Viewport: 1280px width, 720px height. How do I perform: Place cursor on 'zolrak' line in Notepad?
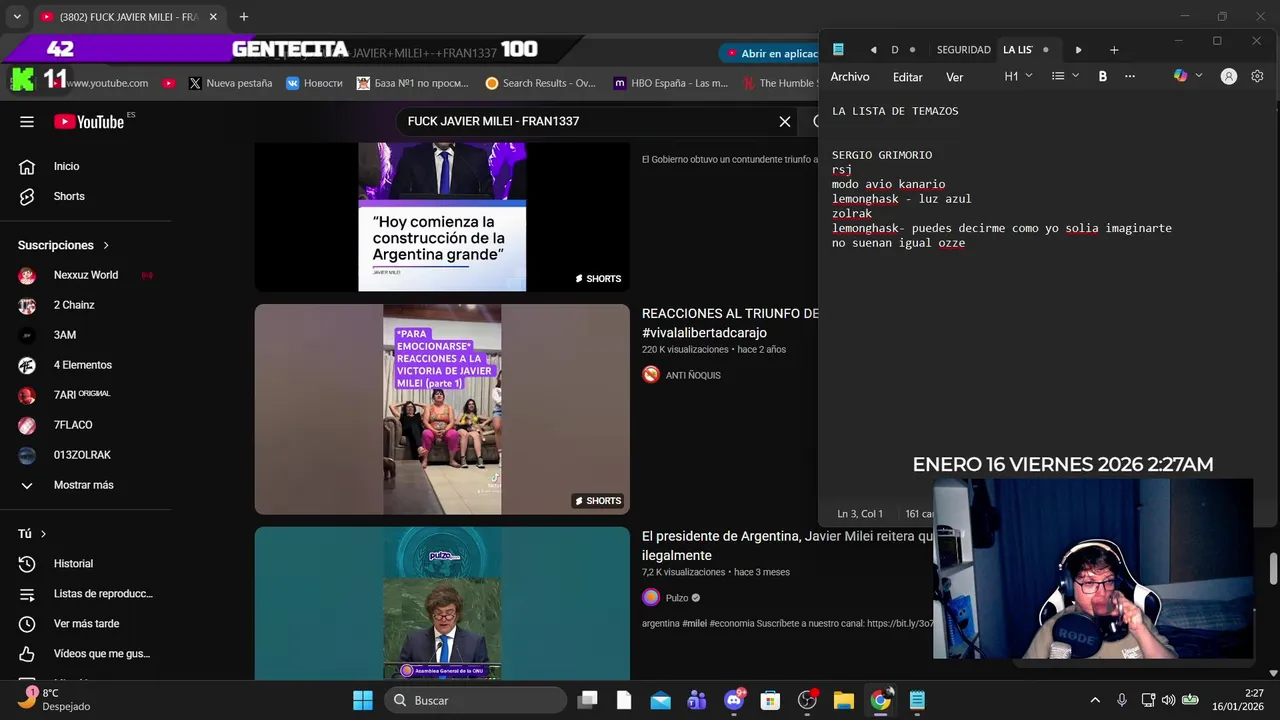[852, 213]
